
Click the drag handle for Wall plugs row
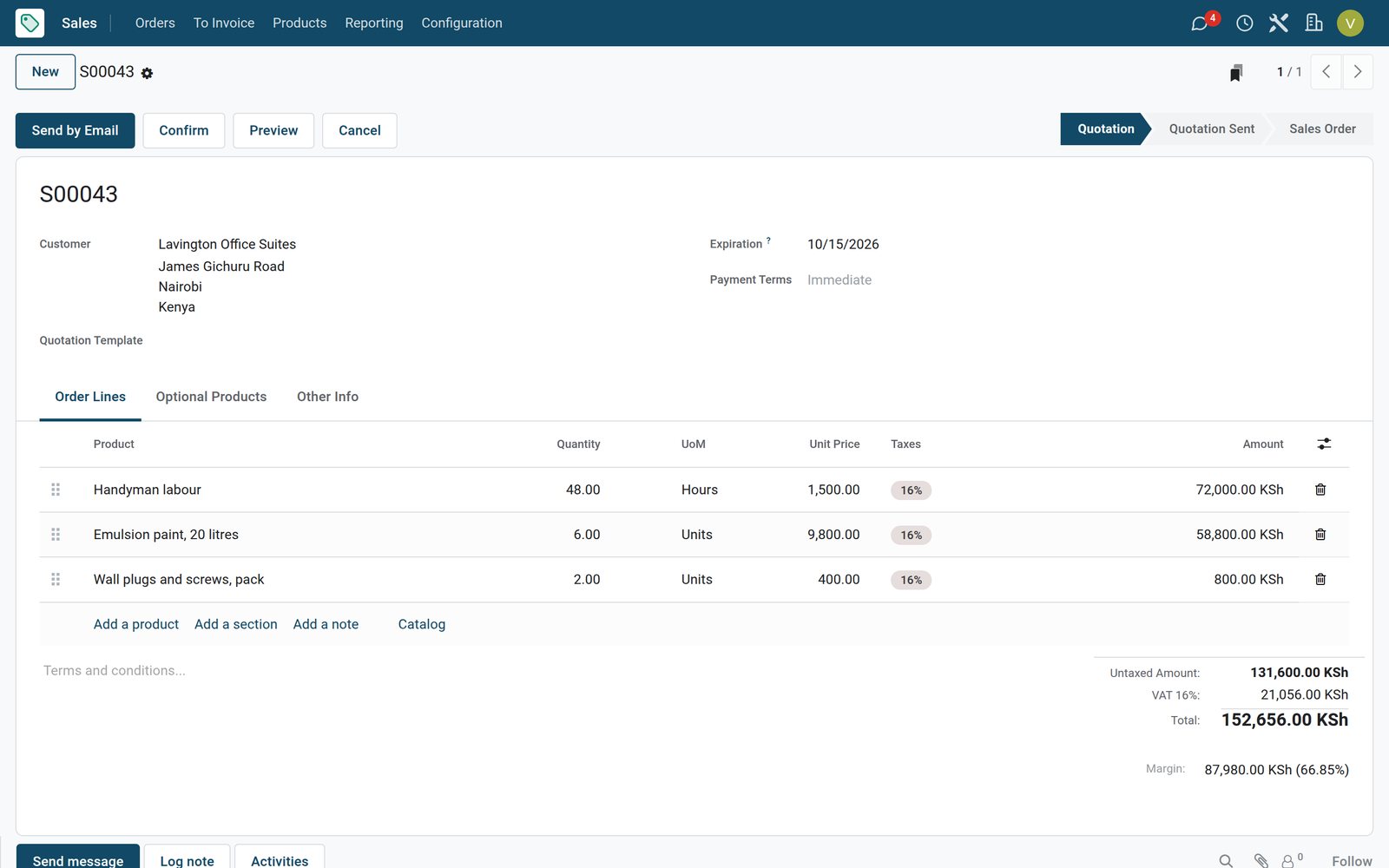tap(56, 579)
